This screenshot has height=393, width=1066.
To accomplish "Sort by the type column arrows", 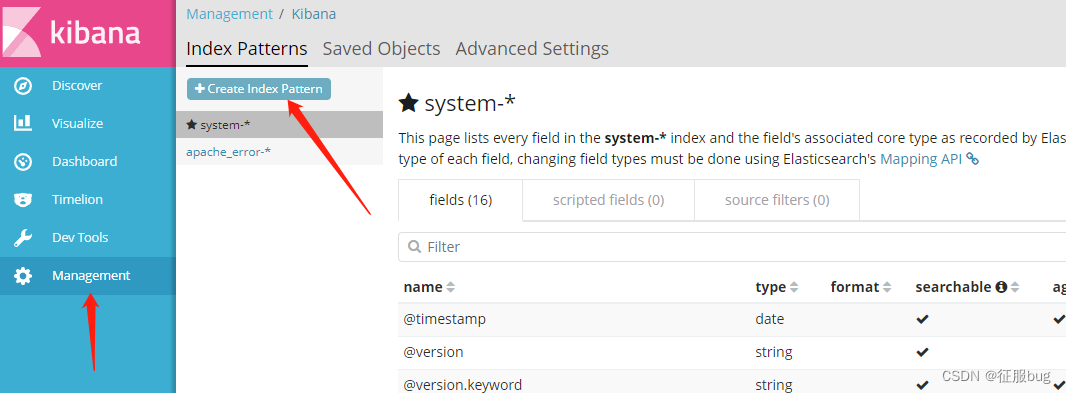I will tap(793, 288).
